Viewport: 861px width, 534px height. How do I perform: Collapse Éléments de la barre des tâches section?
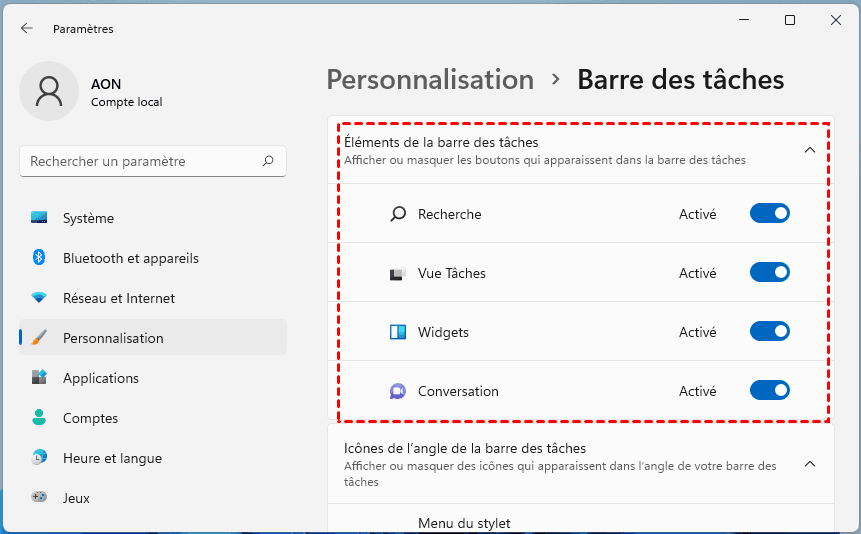[810, 150]
